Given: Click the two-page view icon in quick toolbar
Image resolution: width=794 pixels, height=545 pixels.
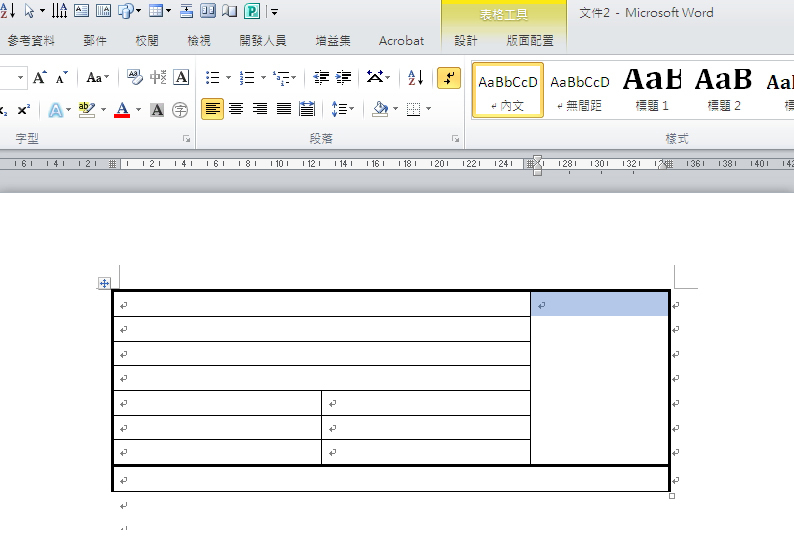Looking at the screenshot, I should 208,11.
